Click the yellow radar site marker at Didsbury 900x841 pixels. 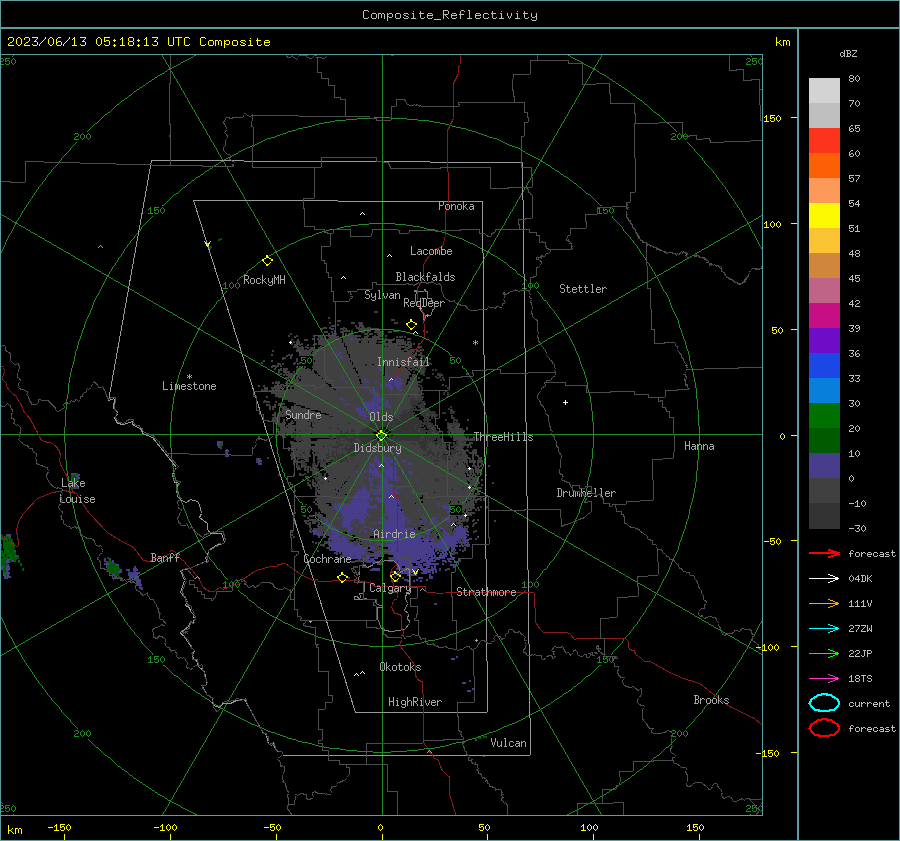click(x=381, y=435)
